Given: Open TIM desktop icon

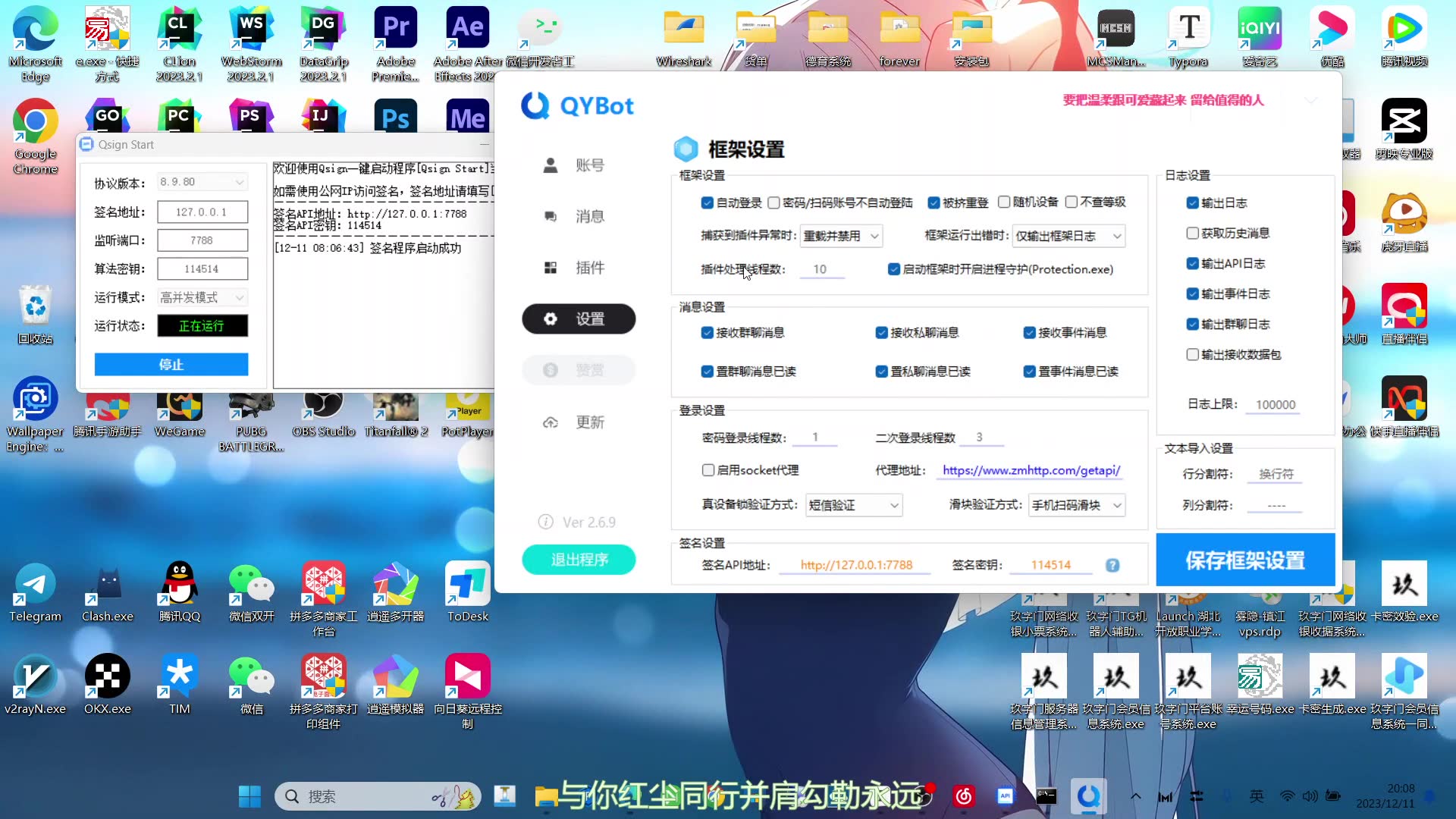Looking at the screenshot, I should [x=180, y=684].
